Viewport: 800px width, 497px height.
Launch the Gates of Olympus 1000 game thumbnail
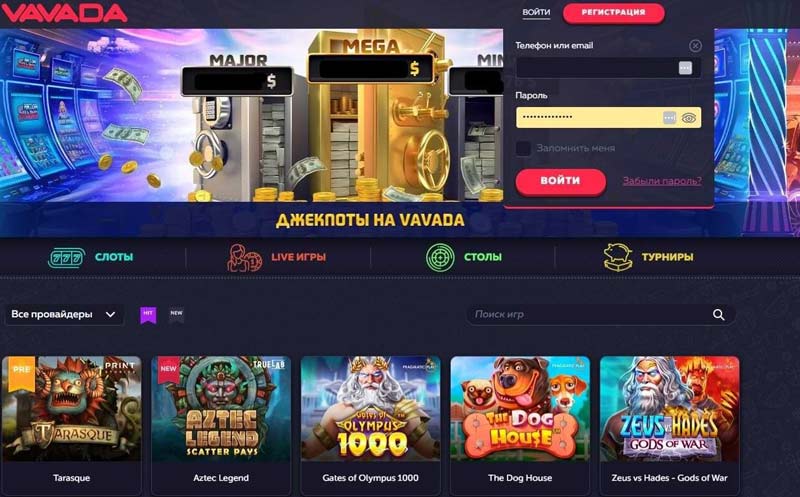[370, 409]
